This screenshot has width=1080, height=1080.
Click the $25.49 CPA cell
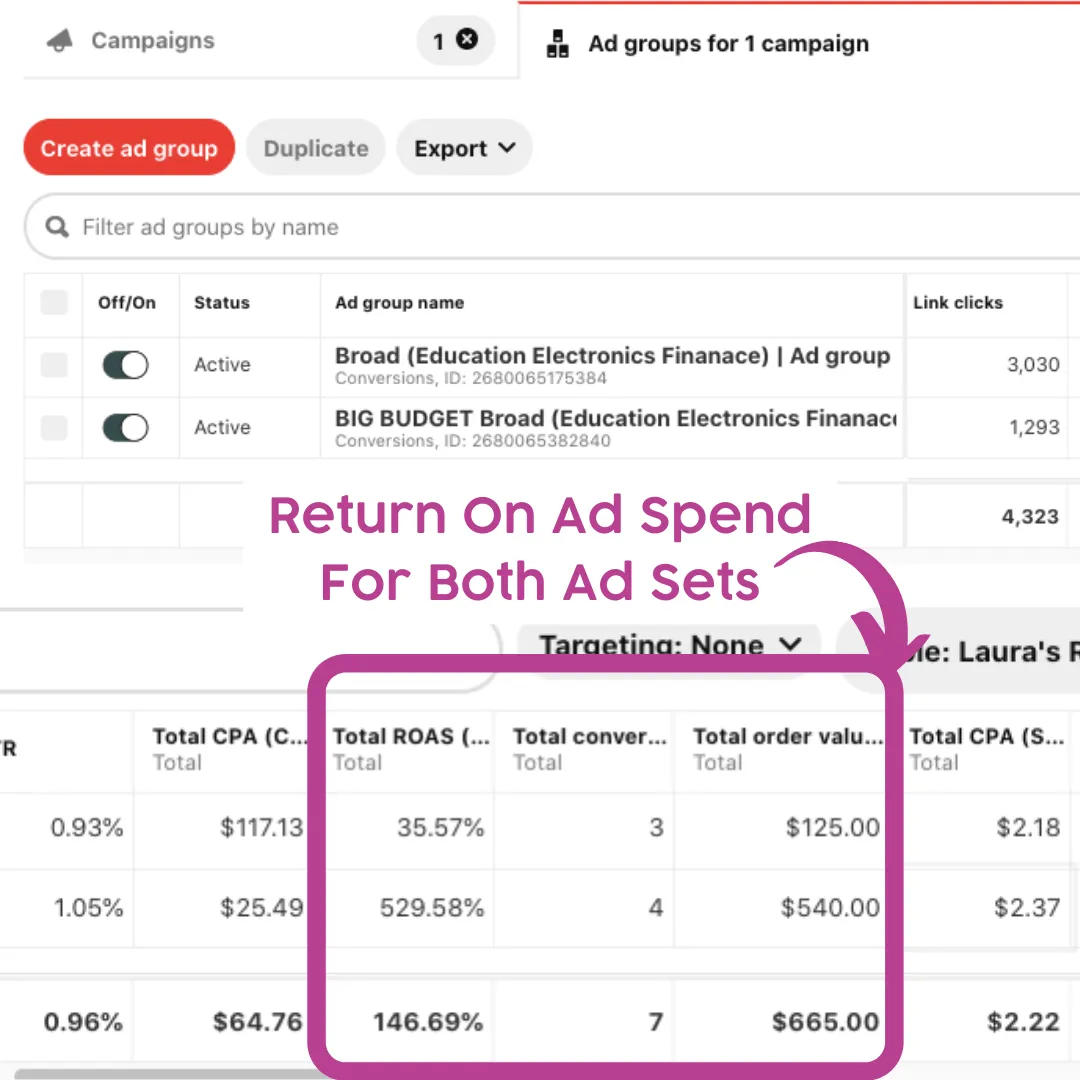[261, 908]
